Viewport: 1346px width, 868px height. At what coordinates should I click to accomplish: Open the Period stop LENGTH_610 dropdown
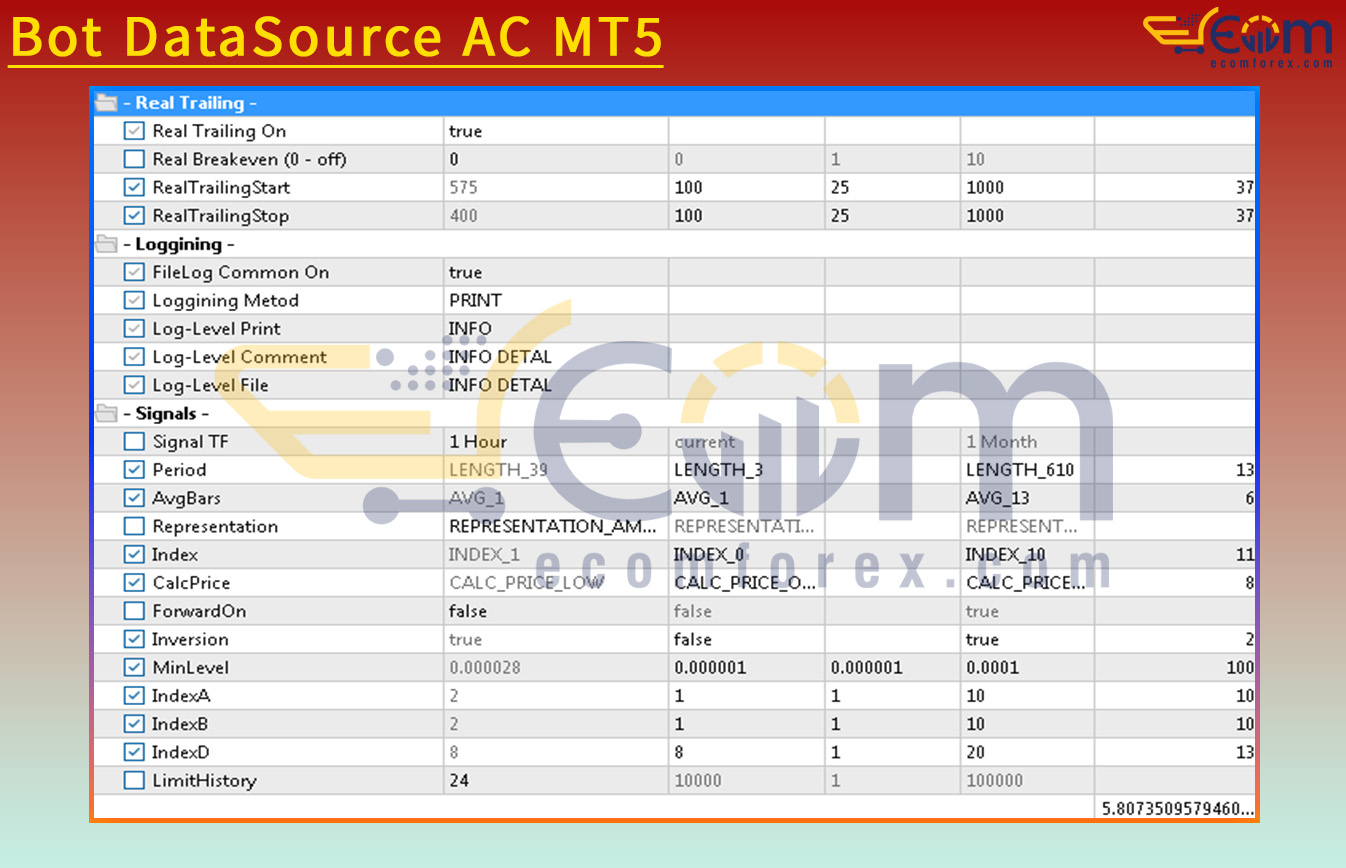[x=1027, y=469]
